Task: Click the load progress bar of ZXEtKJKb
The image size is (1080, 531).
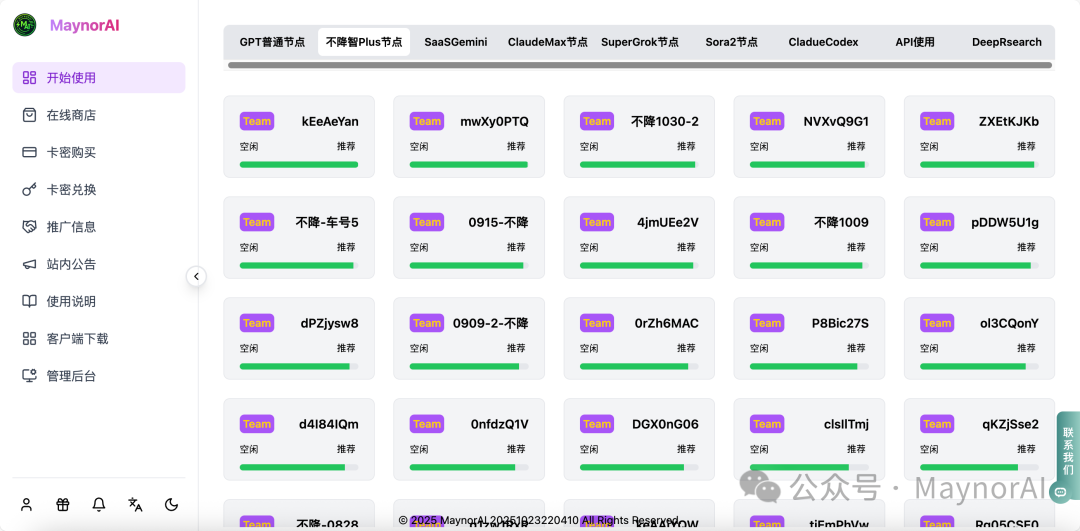Action: pyautogui.click(x=979, y=165)
